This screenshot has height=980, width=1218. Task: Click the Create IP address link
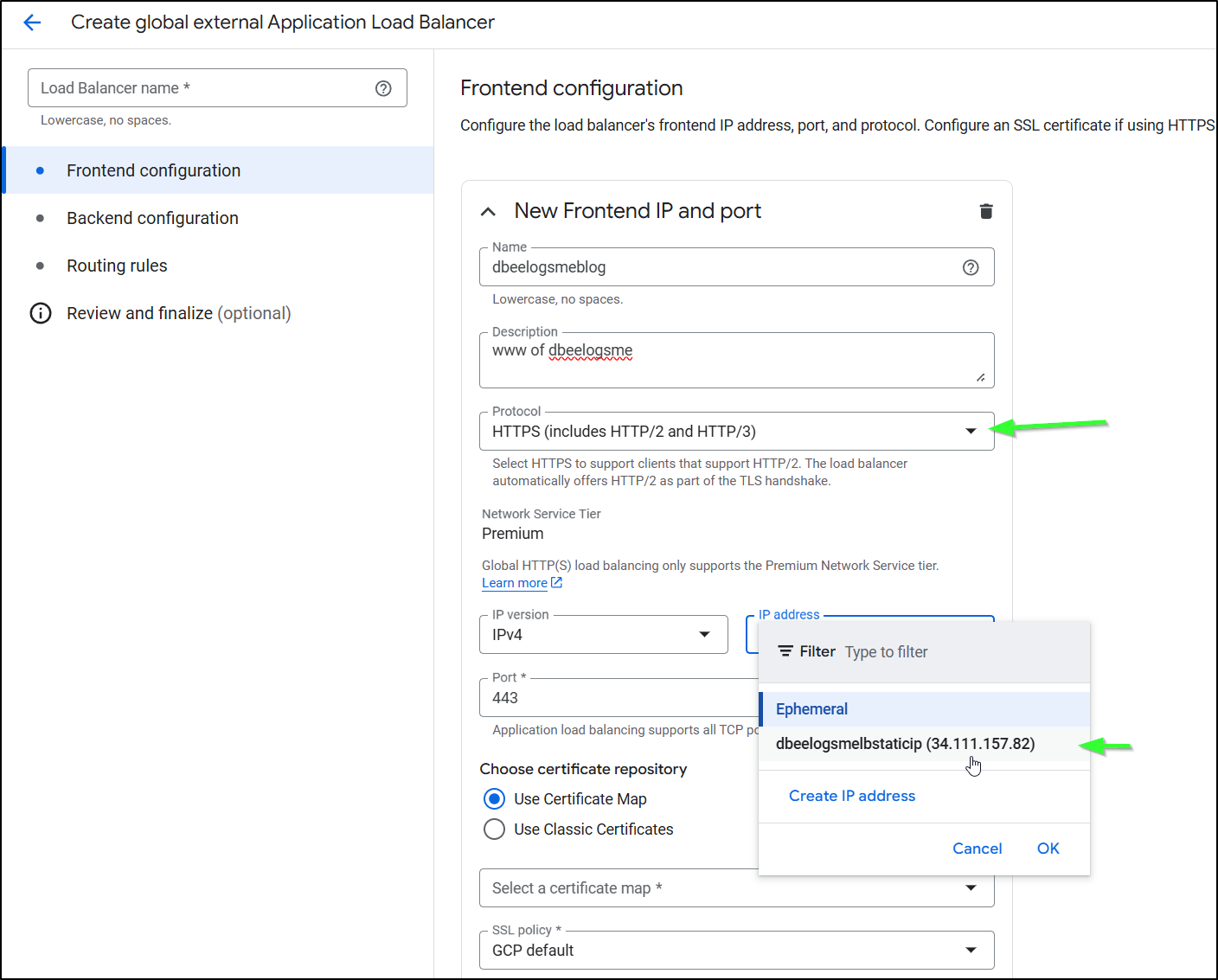pos(851,796)
